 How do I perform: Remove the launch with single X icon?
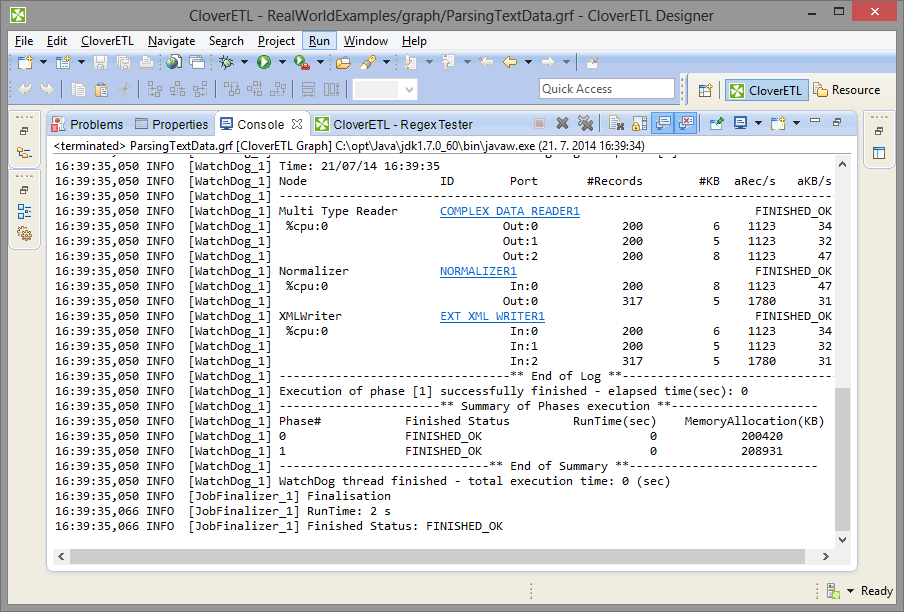[x=562, y=123]
